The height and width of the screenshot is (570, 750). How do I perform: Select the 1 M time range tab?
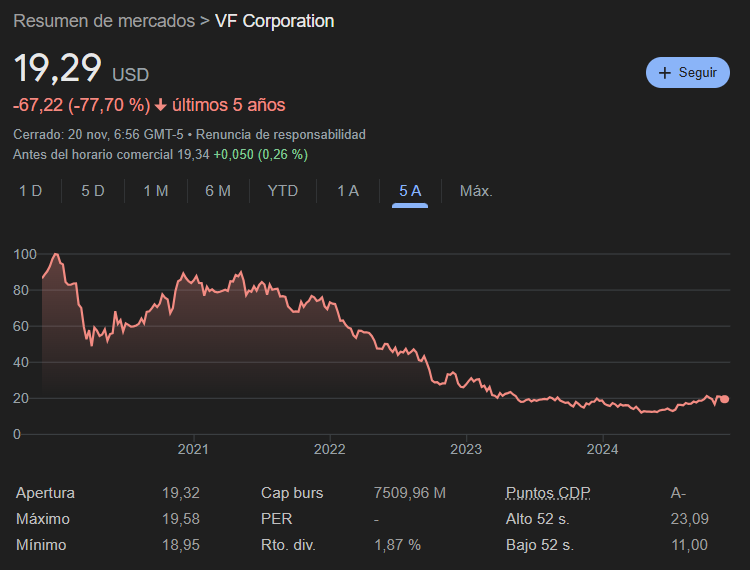(155, 191)
